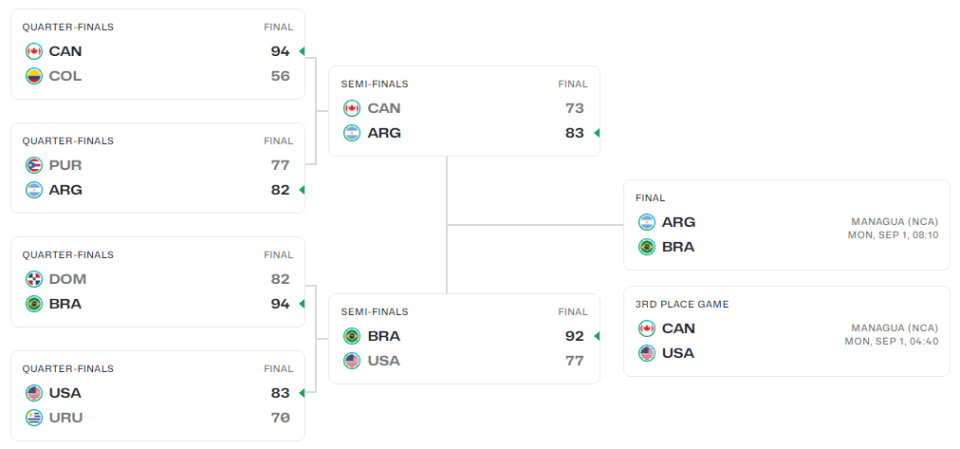The height and width of the screenshot is (449, 960).
Task: Open the Final match card
Action: [x=786, y=225]
